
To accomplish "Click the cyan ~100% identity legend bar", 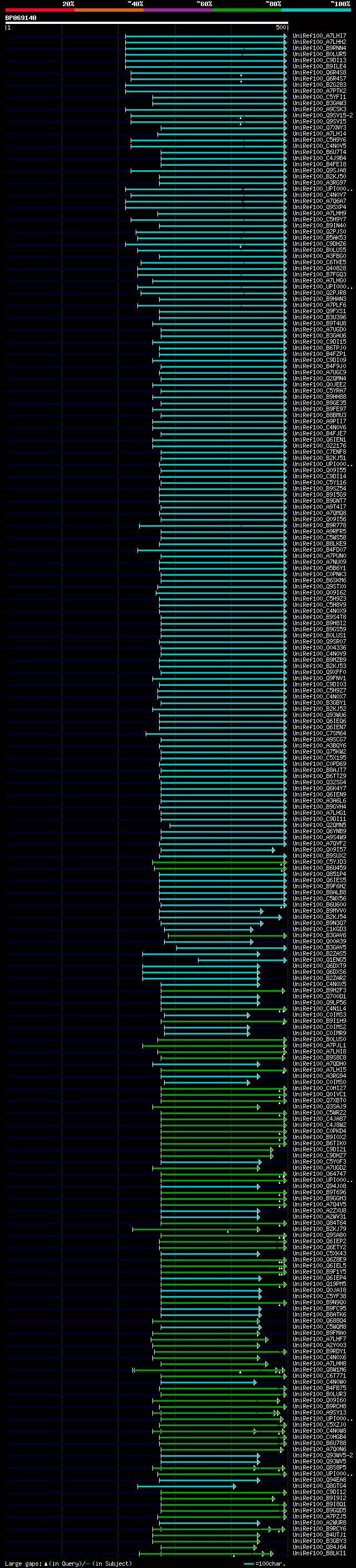I will 316,10.
